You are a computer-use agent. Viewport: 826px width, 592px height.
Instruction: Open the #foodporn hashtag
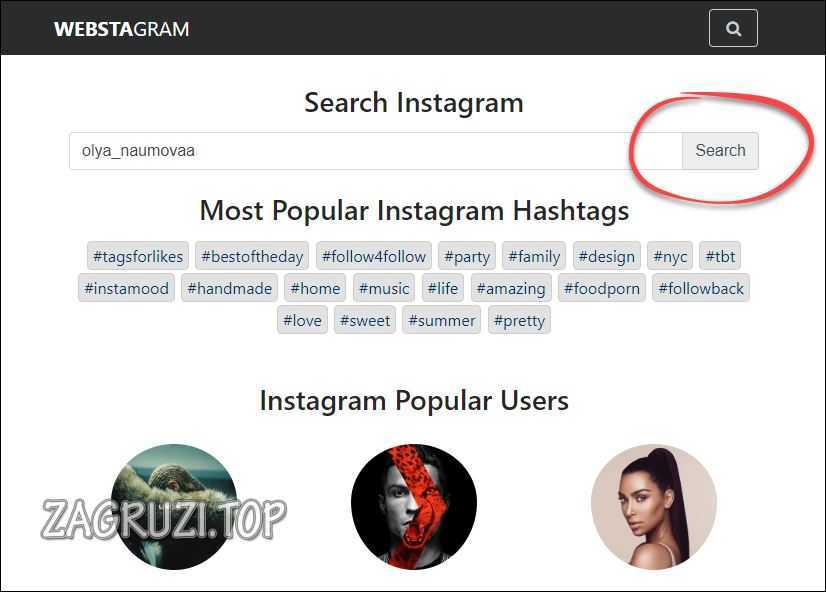[602, 288]
